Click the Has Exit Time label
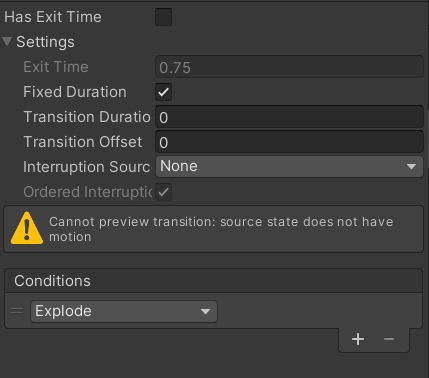This screenshot has width=429, height=378. coord(53,17)
